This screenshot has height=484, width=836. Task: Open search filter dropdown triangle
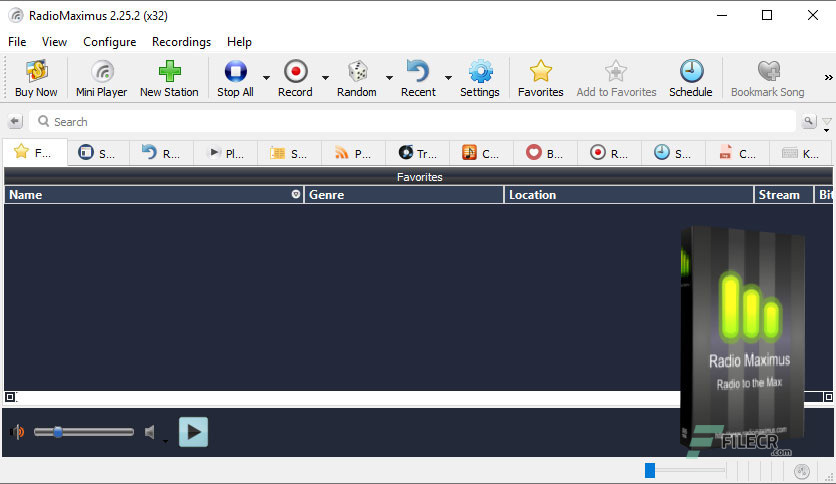[x=826, y=124]
